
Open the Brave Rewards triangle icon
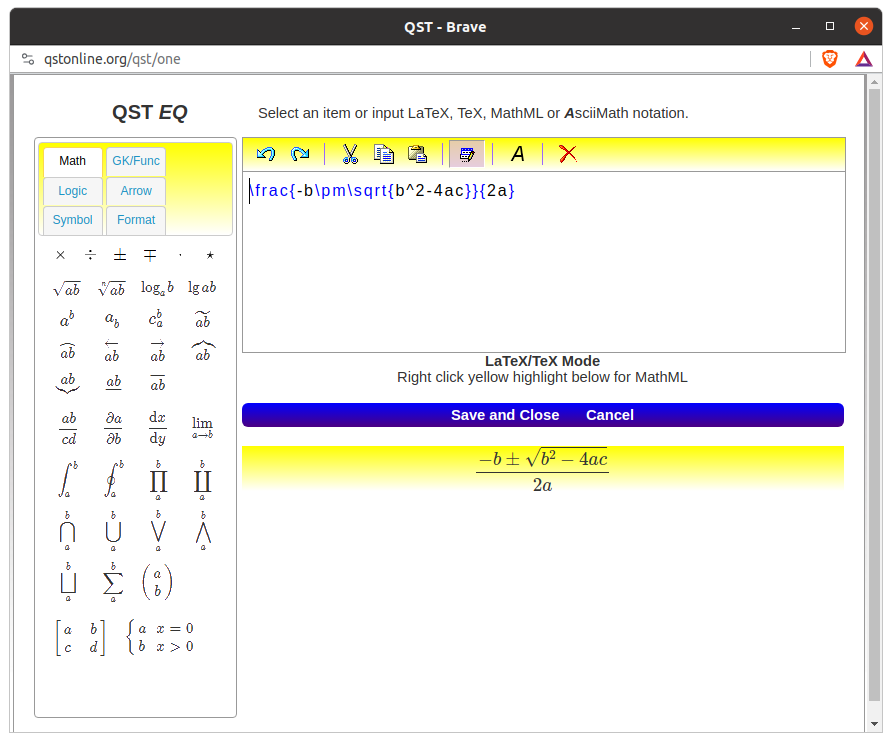click(864, 59)
